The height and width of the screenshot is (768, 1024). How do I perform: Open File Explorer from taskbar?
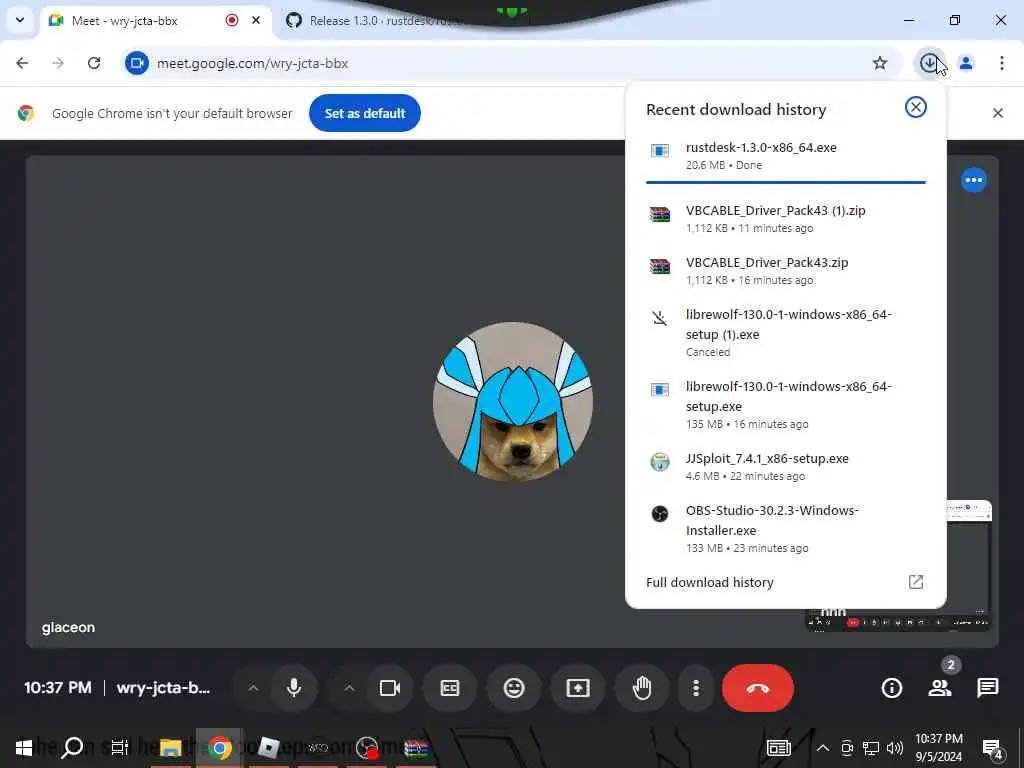coord(170,748)
